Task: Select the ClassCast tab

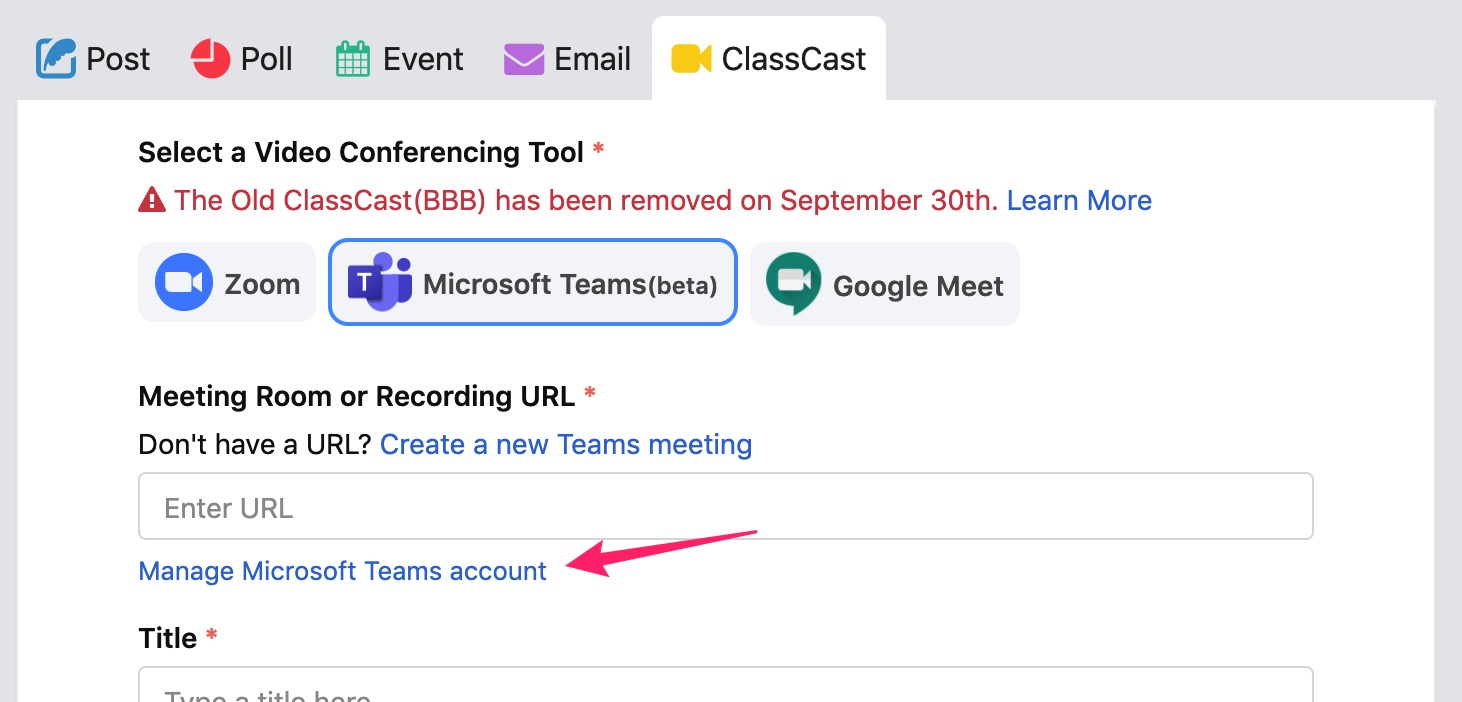Action: (x=769, y=59)
